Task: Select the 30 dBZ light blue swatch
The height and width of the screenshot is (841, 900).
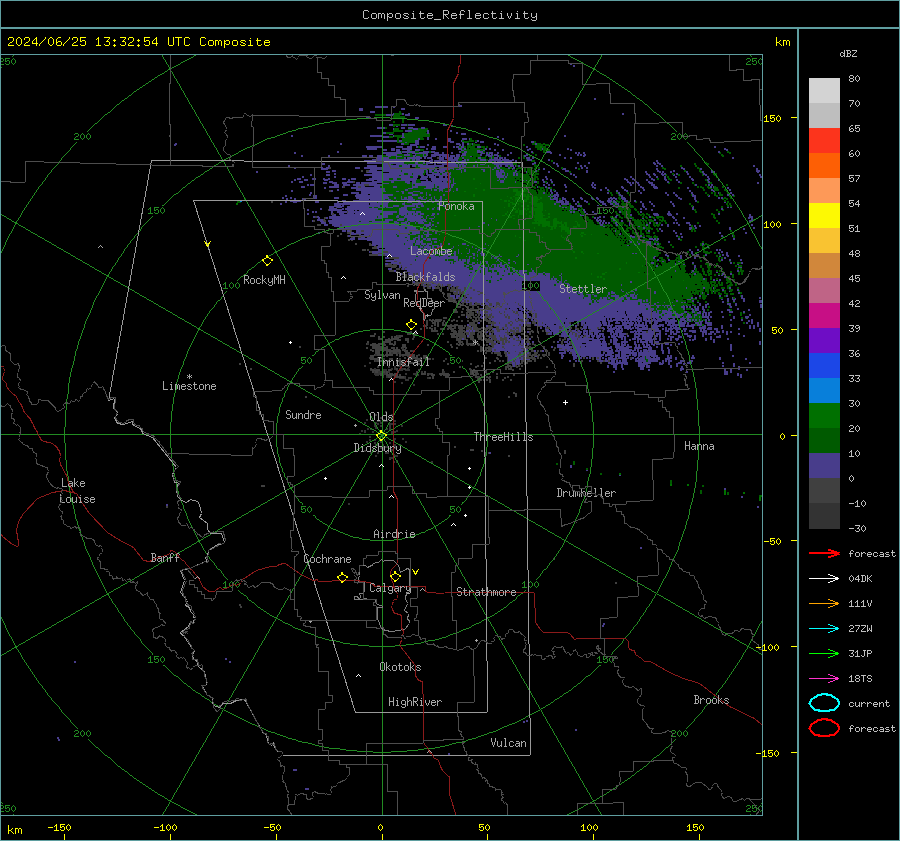Action: click(x=824, y=390)
